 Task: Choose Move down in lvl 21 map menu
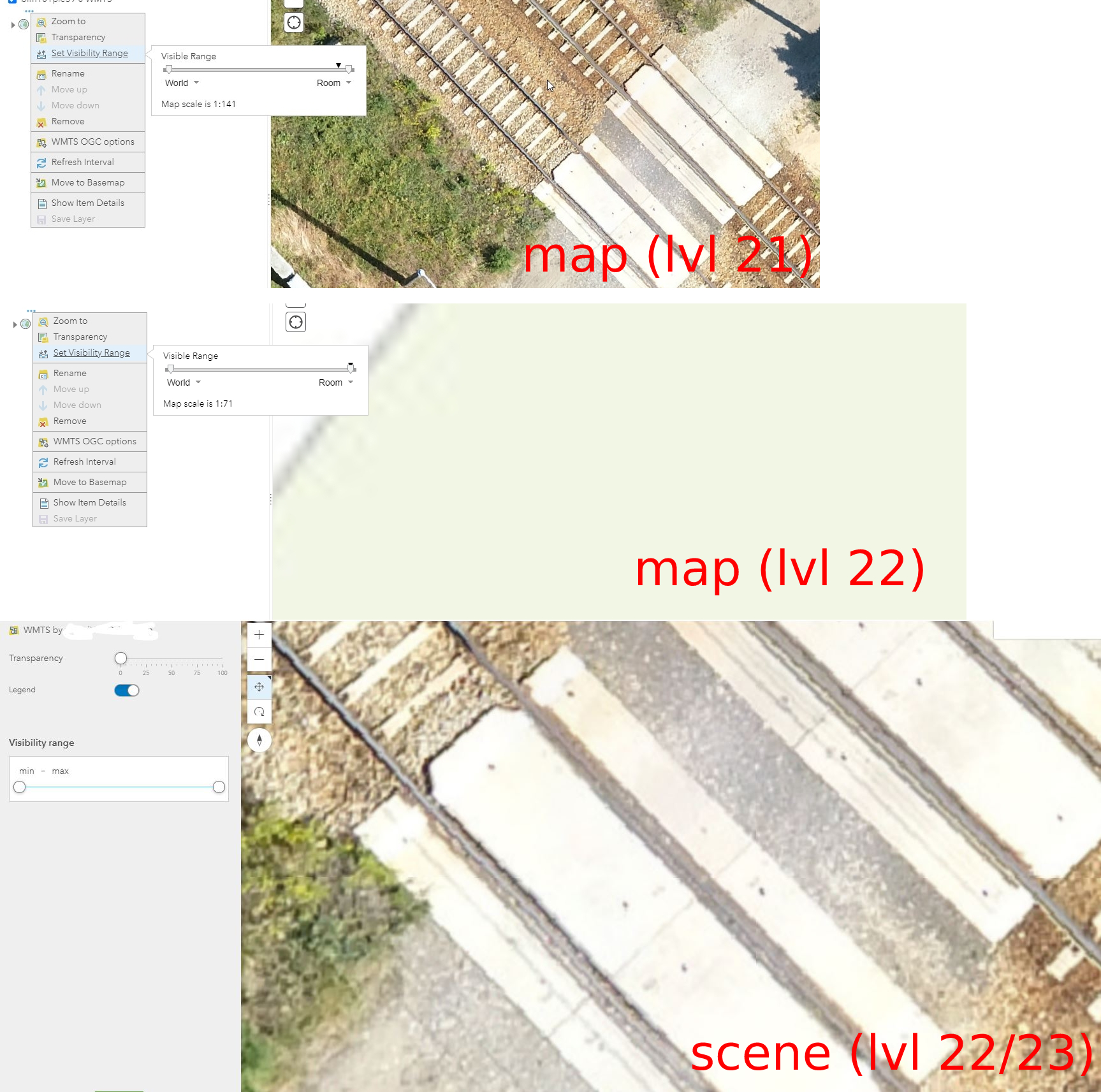click(75, 106)
